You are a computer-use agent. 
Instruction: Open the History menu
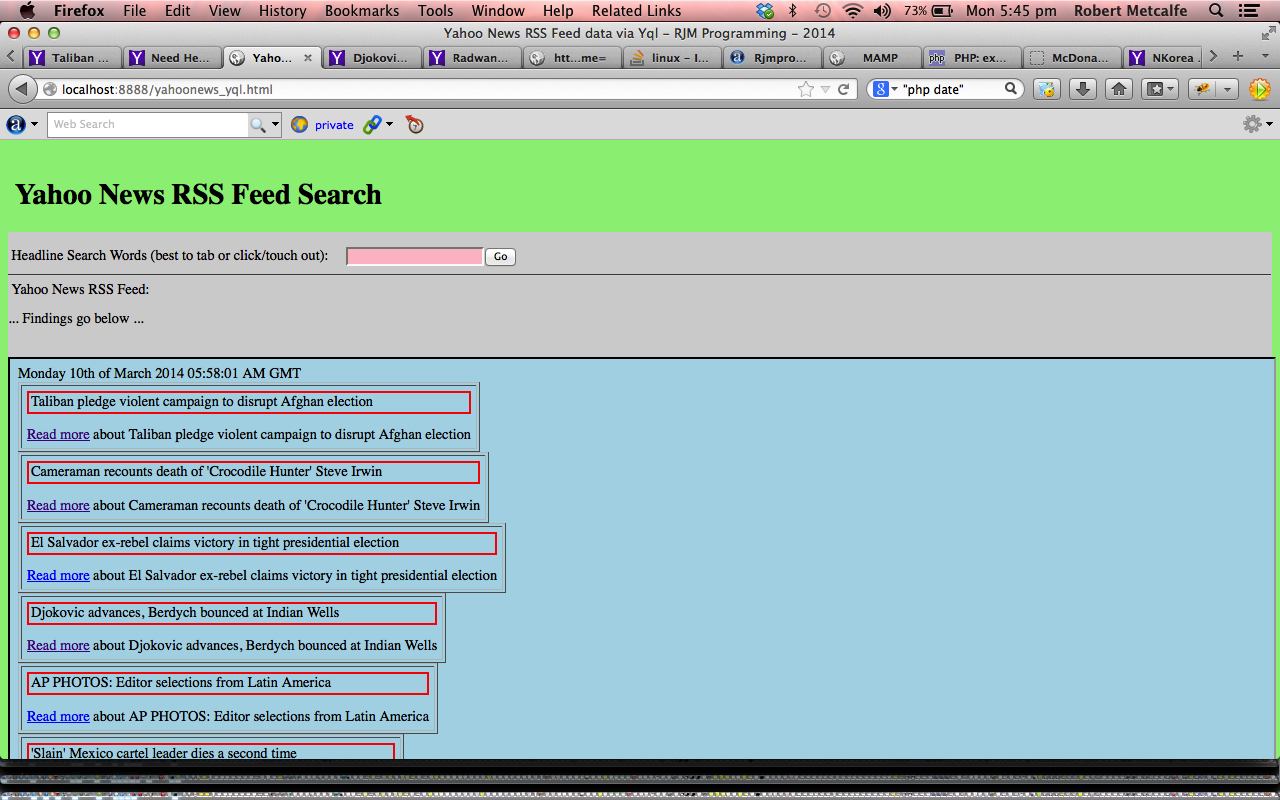(x=282, y=11)
